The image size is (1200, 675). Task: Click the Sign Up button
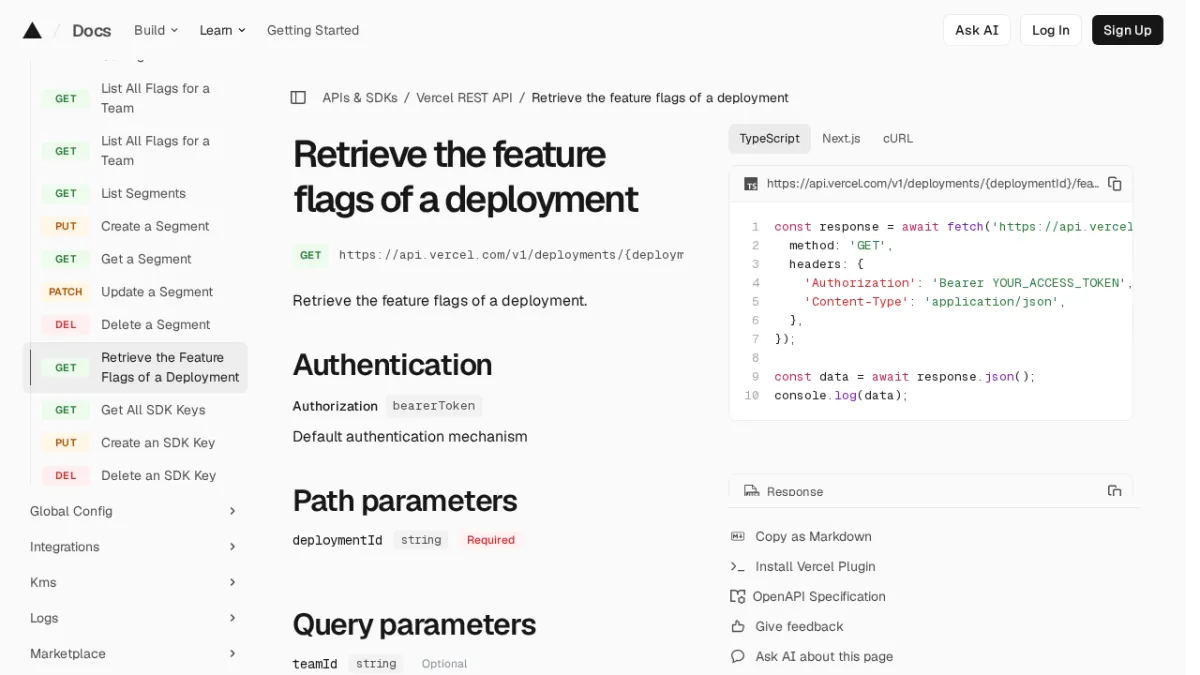[x=1127, y=30]
